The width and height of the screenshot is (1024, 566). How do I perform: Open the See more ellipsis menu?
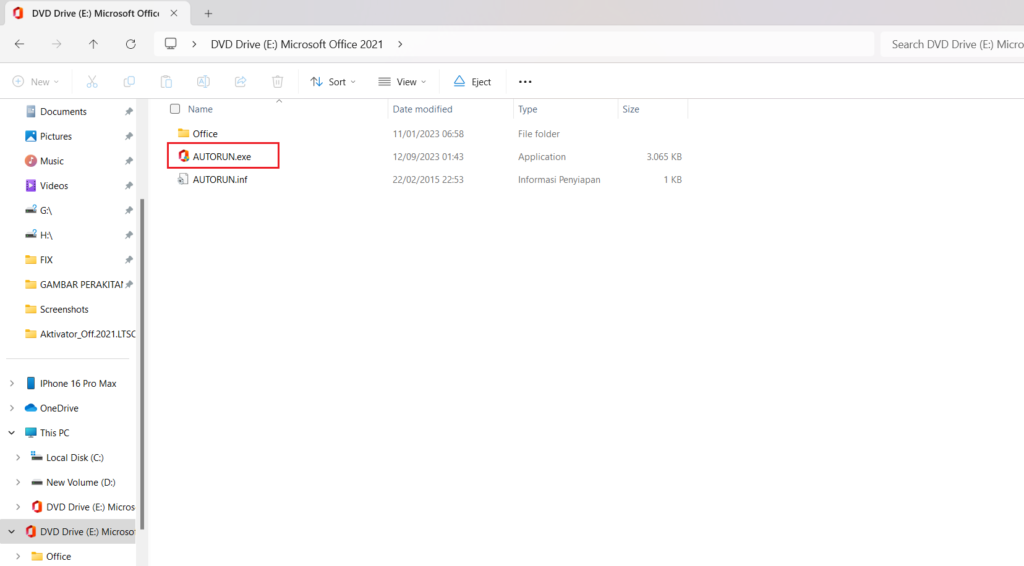pos(525,82)
